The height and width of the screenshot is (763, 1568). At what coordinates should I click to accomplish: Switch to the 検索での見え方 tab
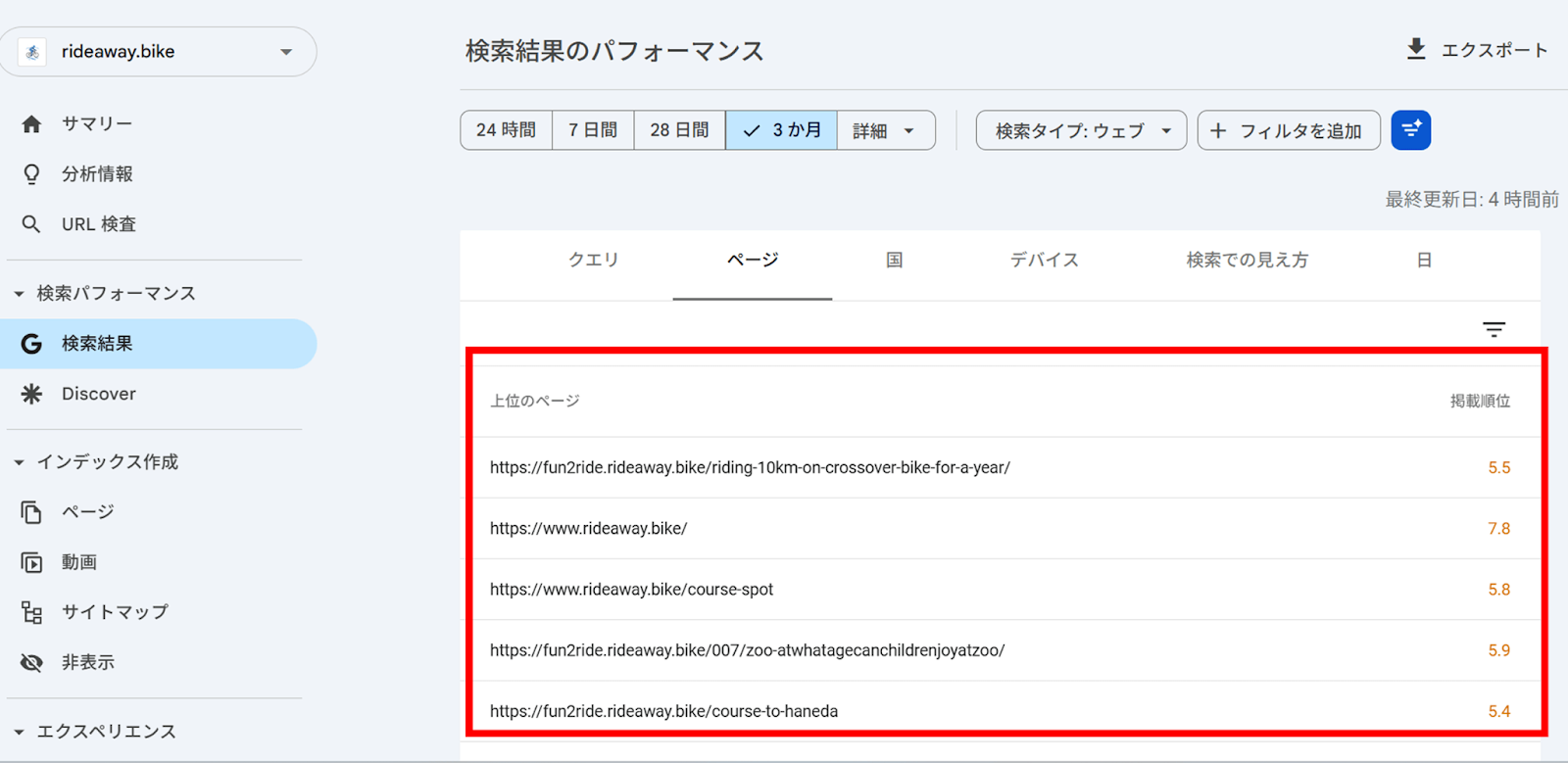point(1248,261)
